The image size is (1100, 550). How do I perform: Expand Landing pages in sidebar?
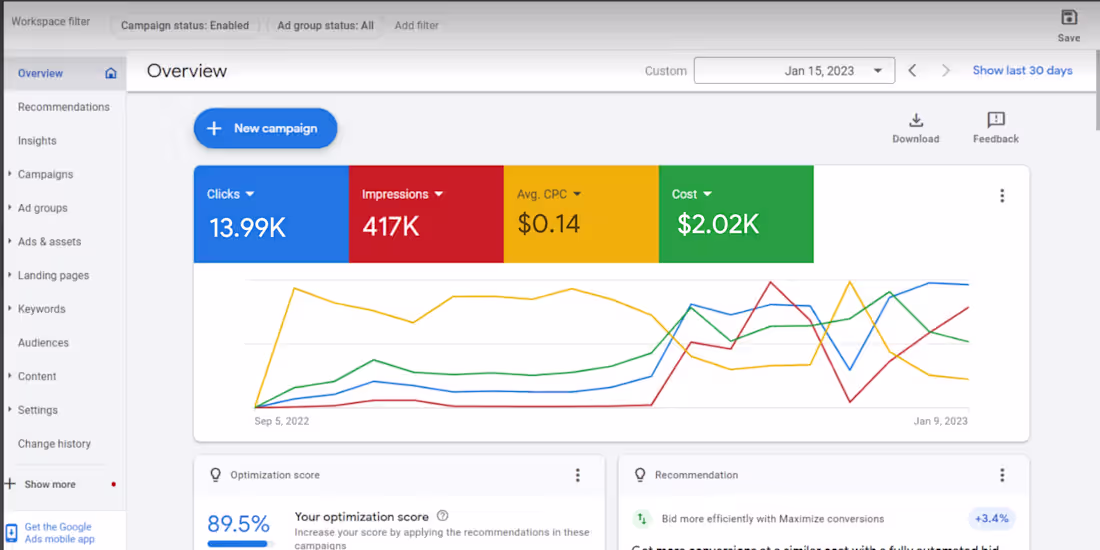click(9, 275)
